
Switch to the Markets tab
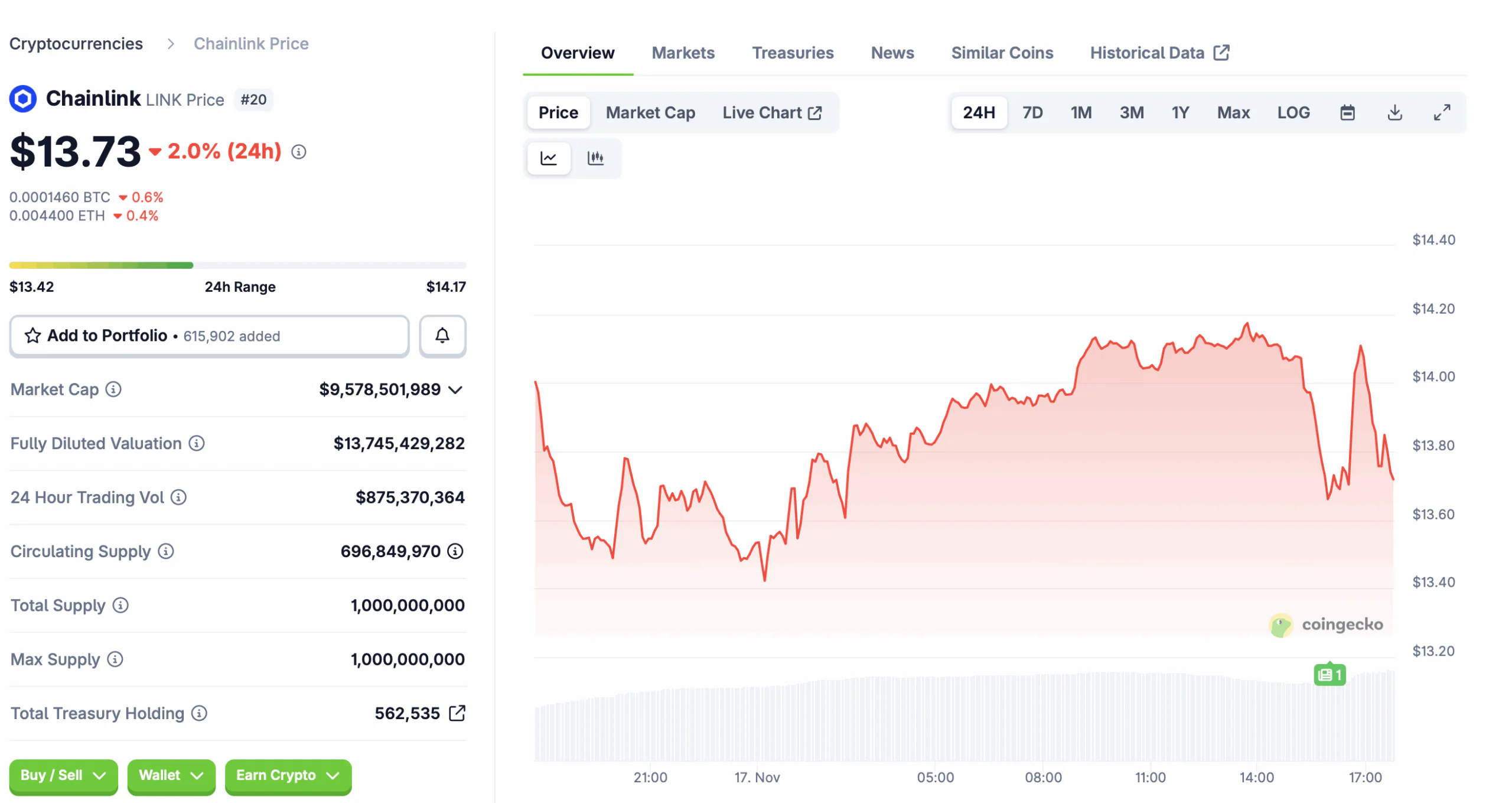(683, 53)
